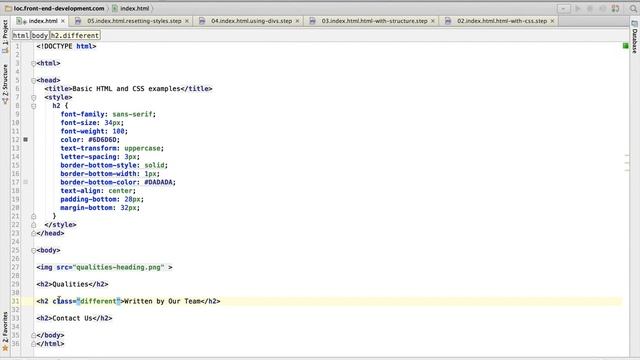Click the Database panel icon
Image resolution: width=640 pixels, height=360 pixels.
coord(635,24)
